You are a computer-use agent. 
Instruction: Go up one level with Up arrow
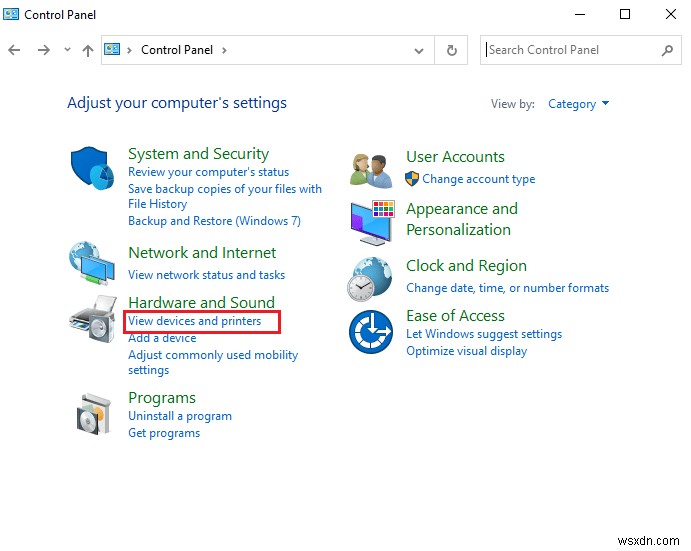(88, 51)
